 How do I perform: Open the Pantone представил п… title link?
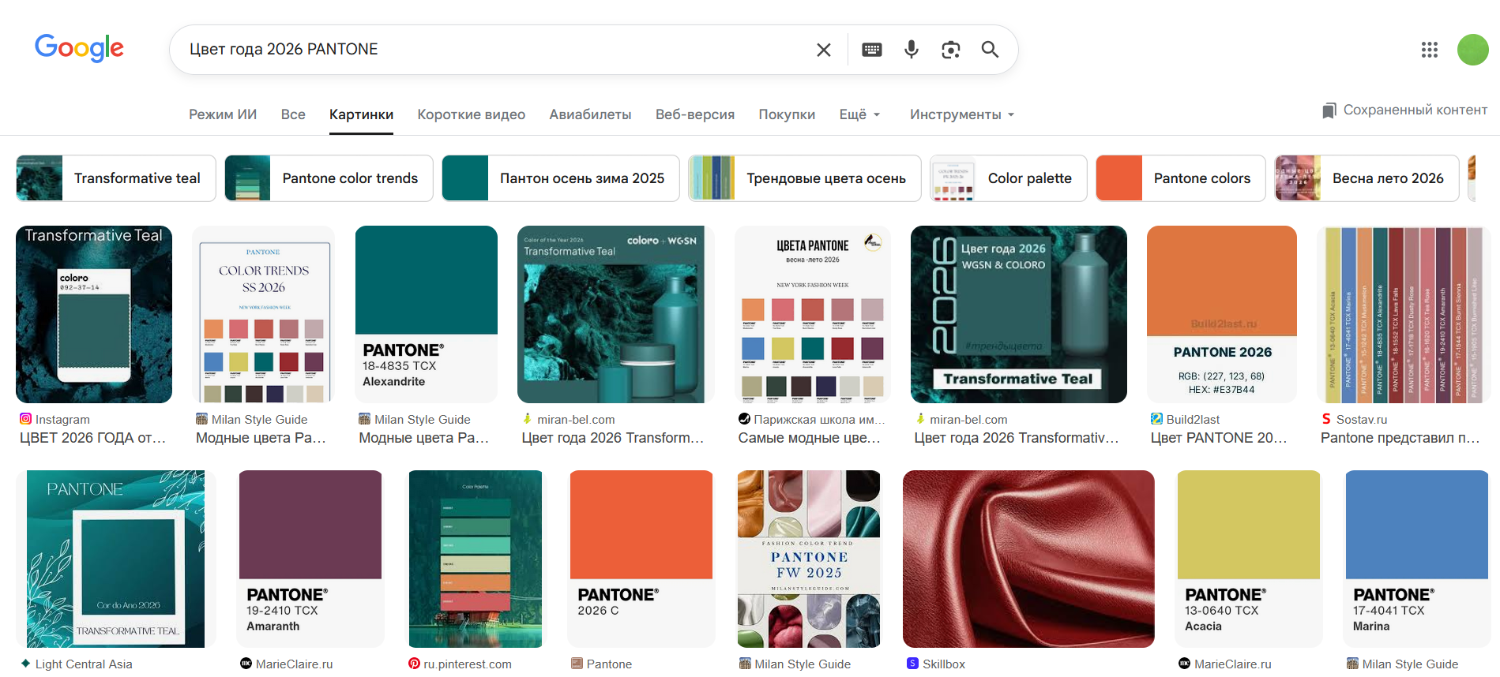pos(1400,438)
